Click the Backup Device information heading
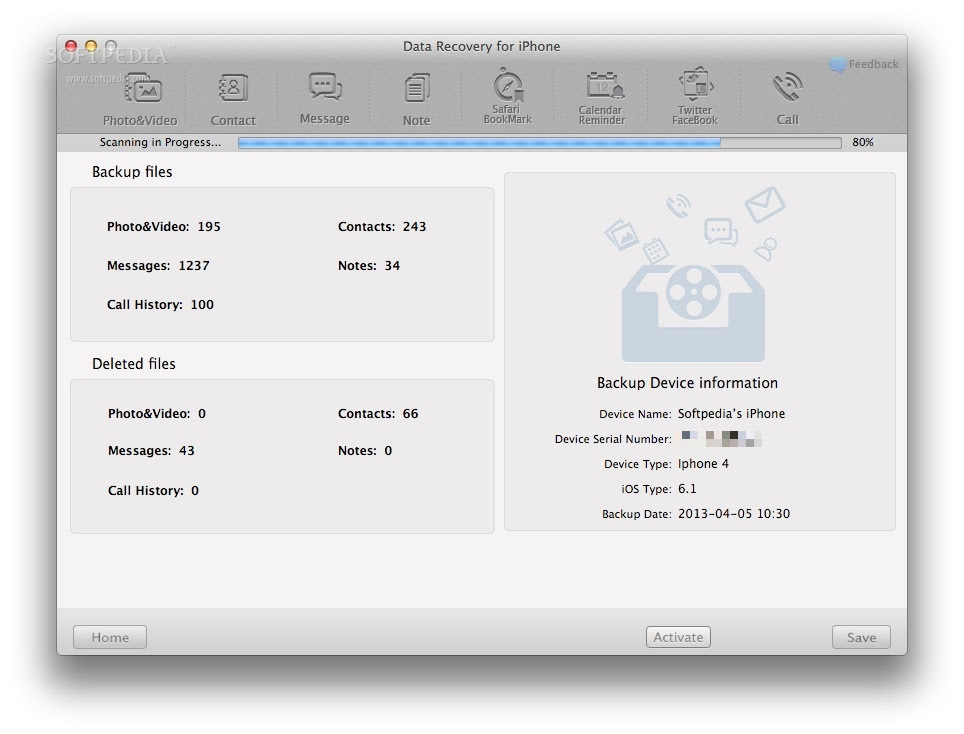This screenshot has height=734, width=964. click(x=687, y=383)
